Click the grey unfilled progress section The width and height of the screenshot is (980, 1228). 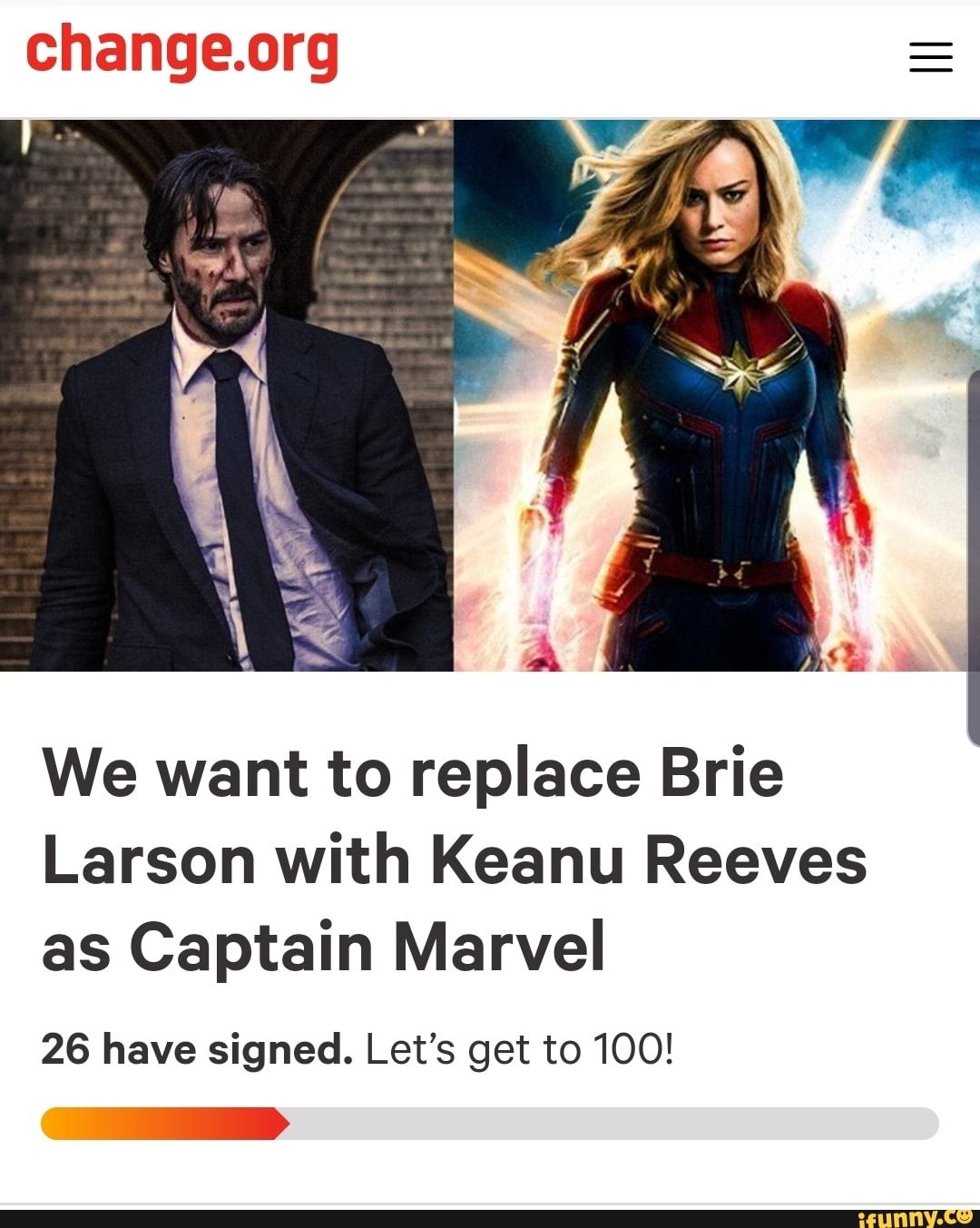click(x=614, y=1123)
